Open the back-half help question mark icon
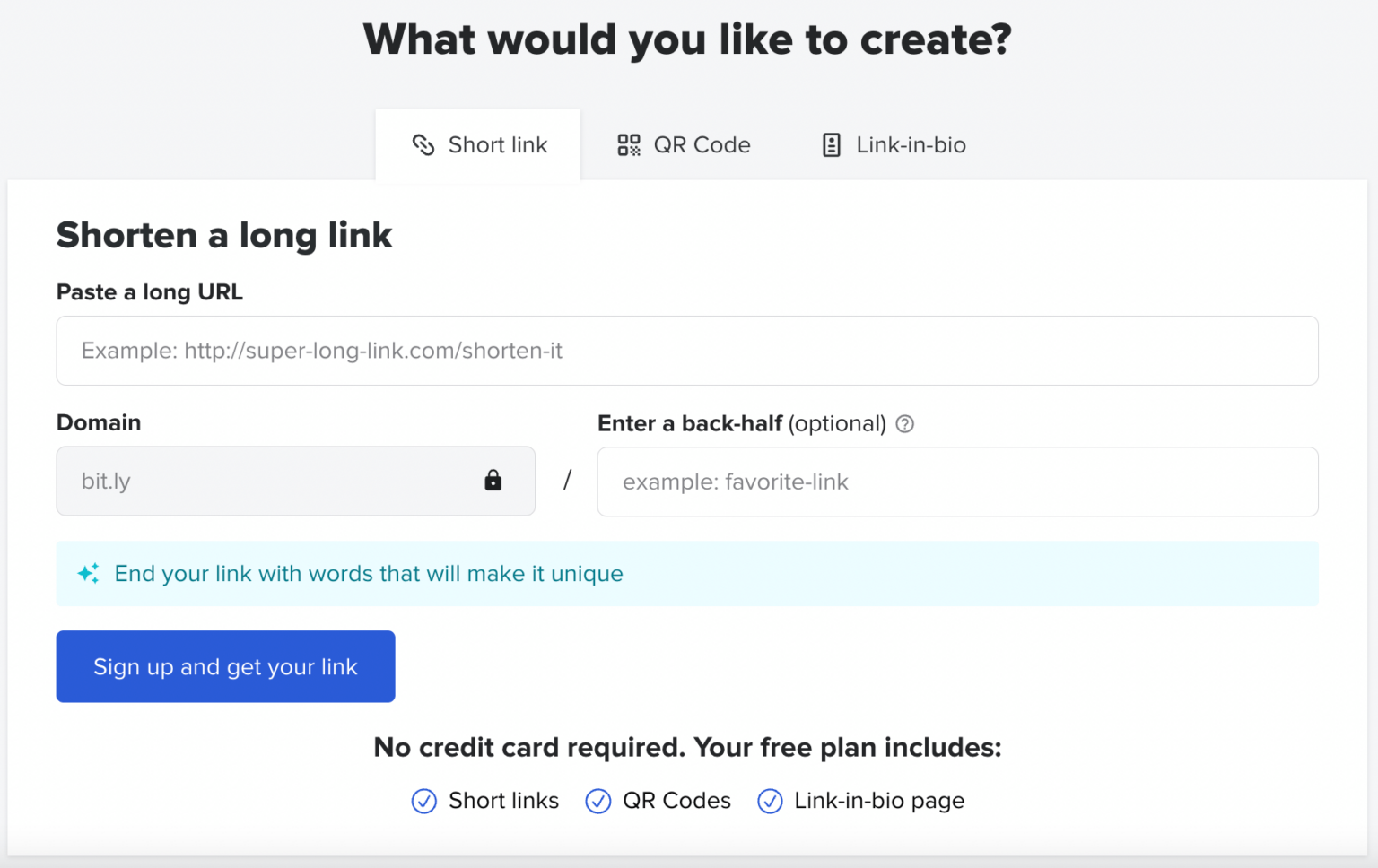Viewport: 1378px width, 868px height. [905, 424]
